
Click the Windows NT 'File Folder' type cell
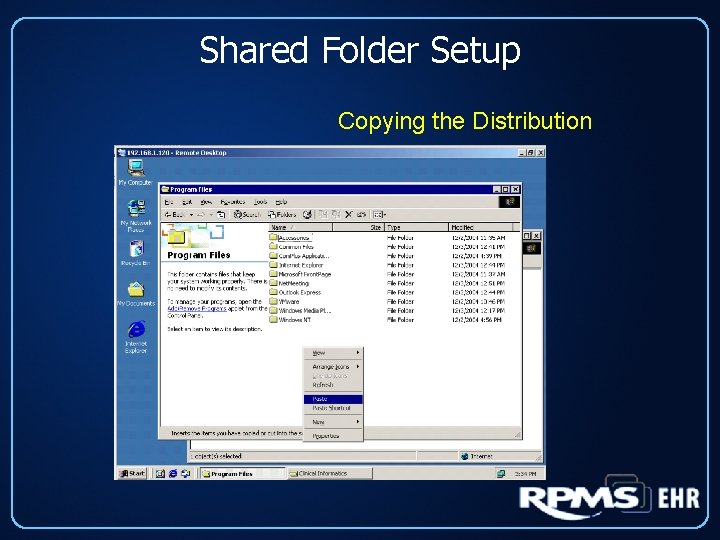(400, 320)
